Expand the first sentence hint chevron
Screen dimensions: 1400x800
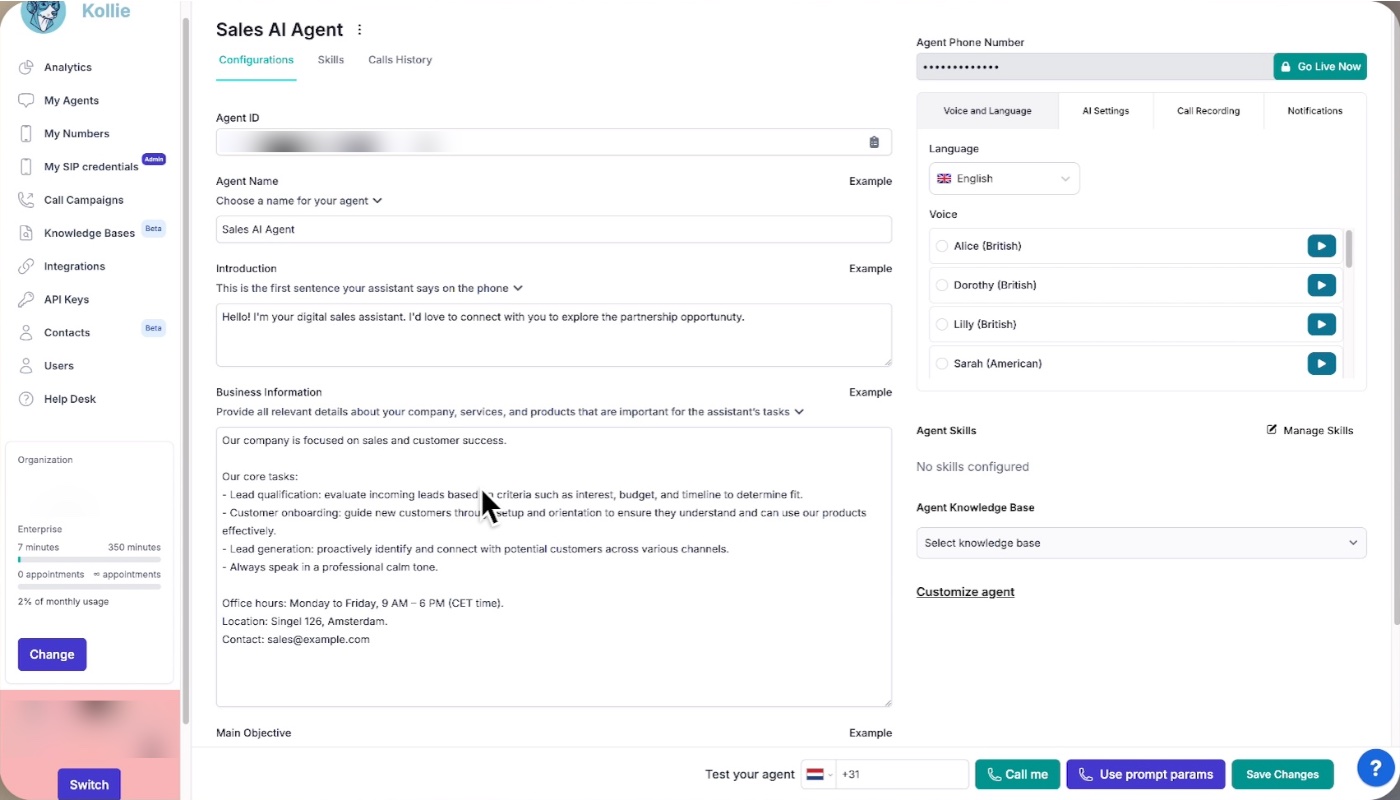517,288
